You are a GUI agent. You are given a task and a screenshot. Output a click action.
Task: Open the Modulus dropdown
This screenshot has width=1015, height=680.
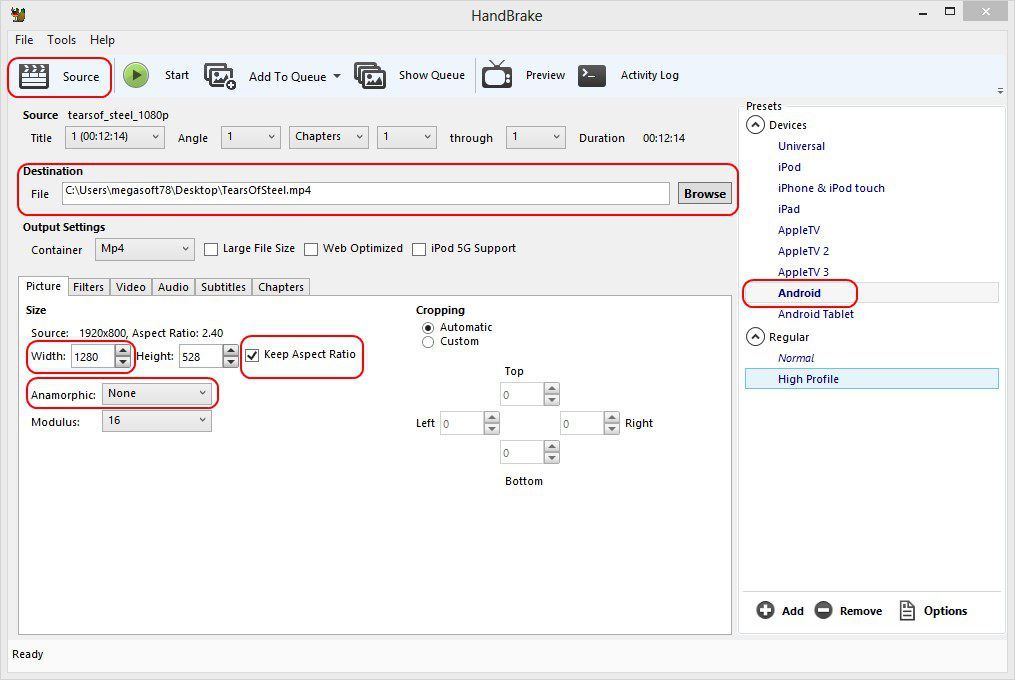[157, 421]
